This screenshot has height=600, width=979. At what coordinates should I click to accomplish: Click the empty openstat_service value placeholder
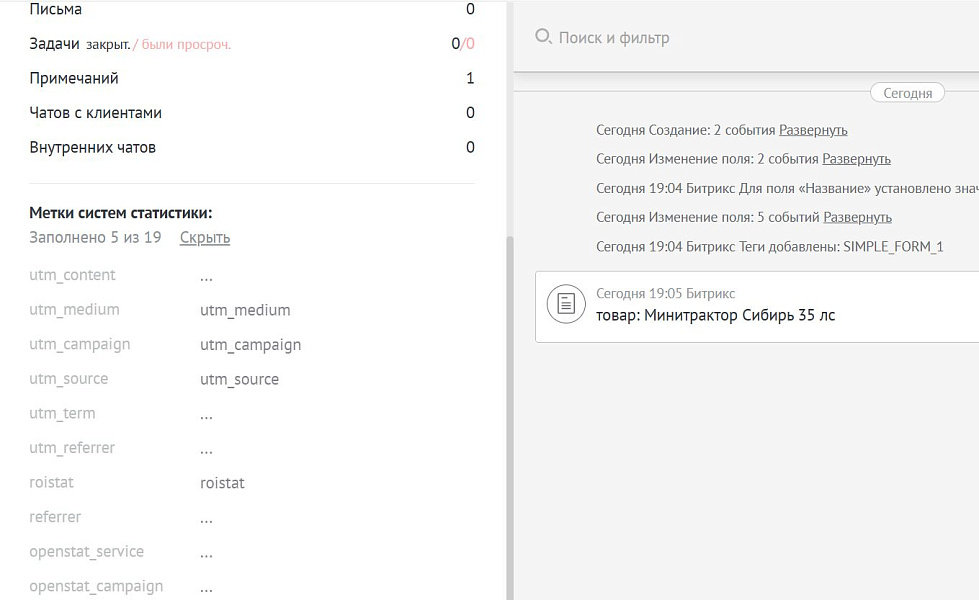[x=206, y=552]
